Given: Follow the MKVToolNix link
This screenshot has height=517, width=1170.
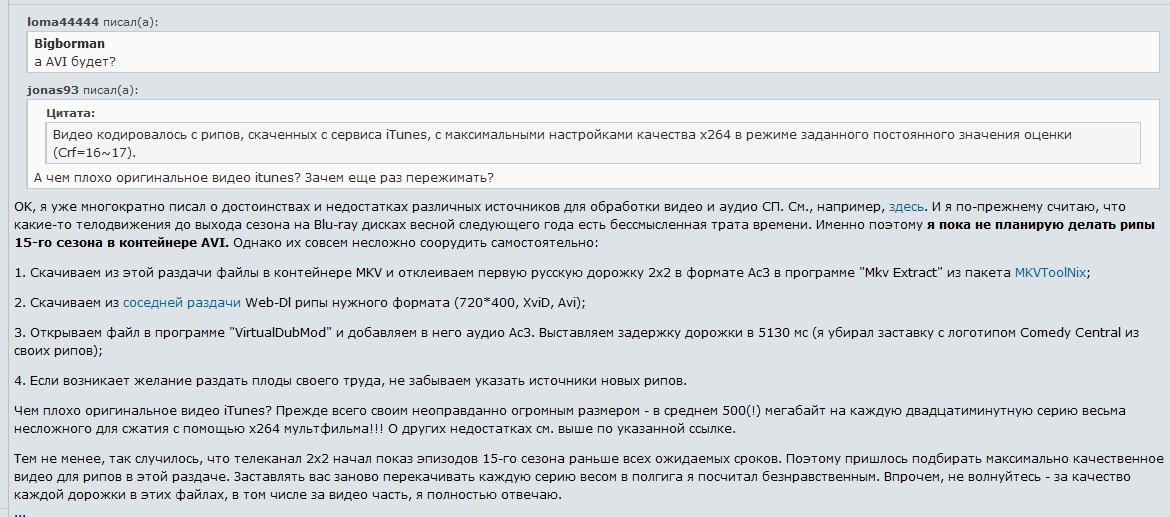Looking at the screenshot, I should click(x=1052, y=271).
